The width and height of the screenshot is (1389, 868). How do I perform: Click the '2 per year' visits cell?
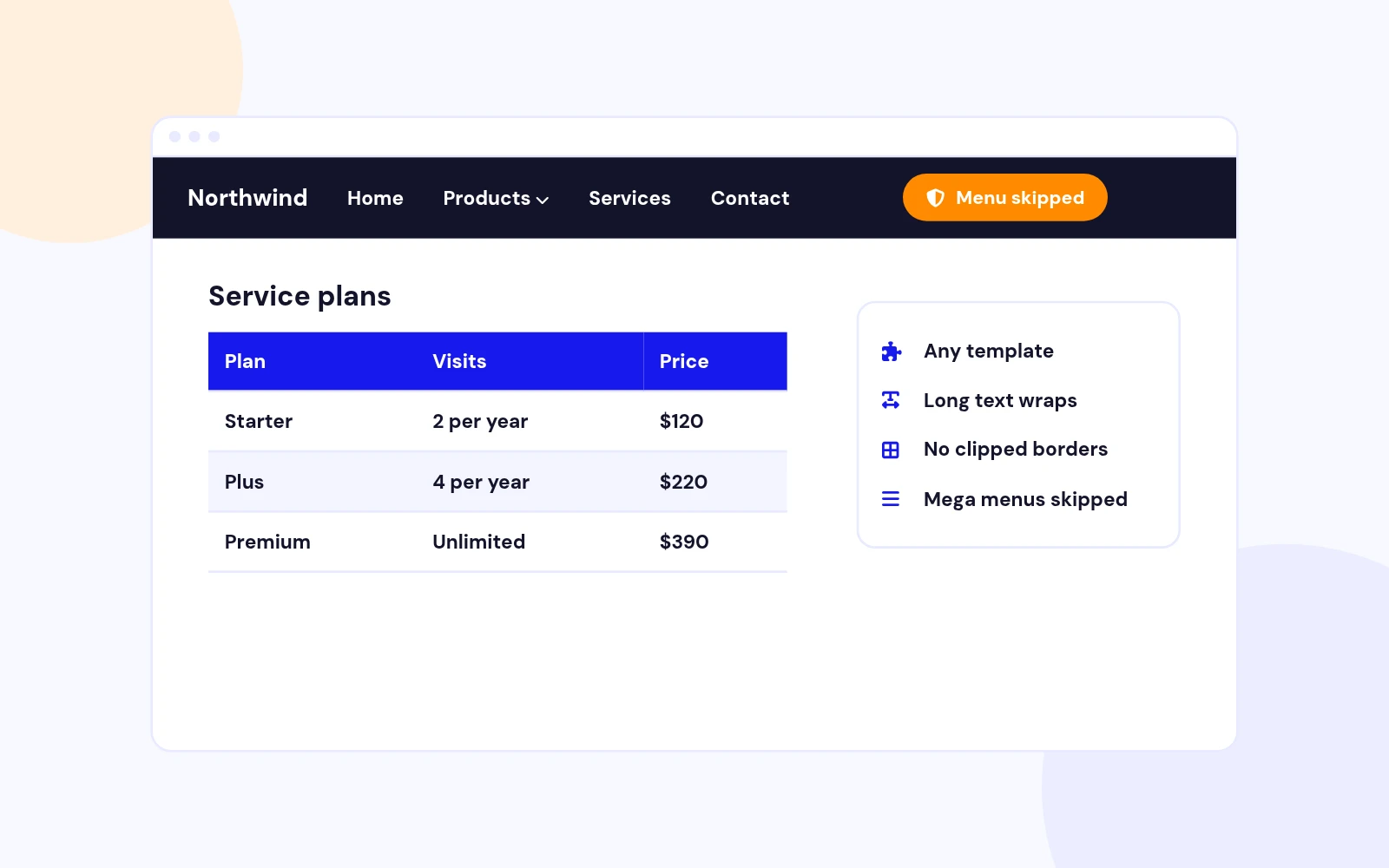530,421
